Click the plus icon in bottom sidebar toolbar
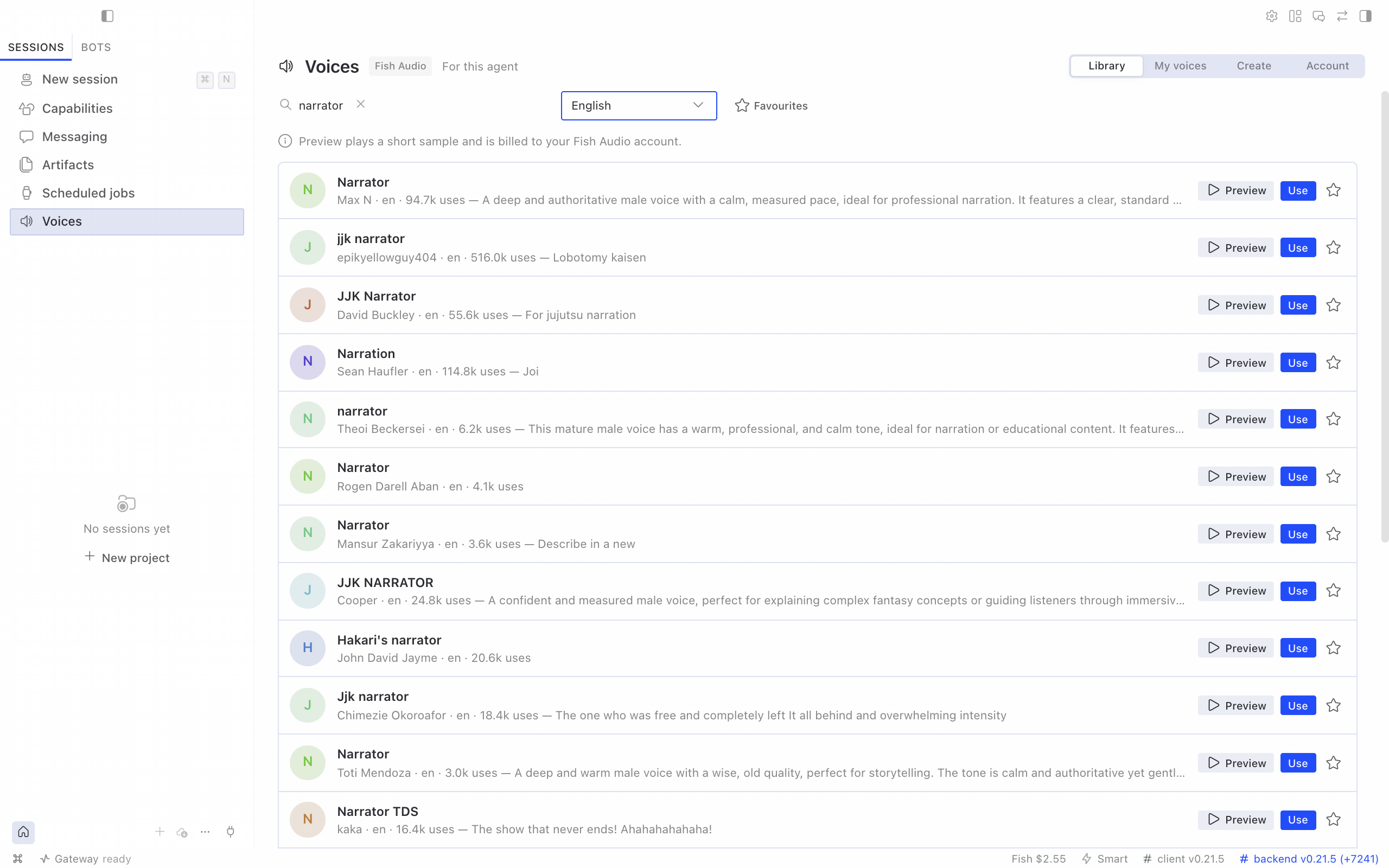Screen dimensions: 1389x868 (x=160, y=832)
